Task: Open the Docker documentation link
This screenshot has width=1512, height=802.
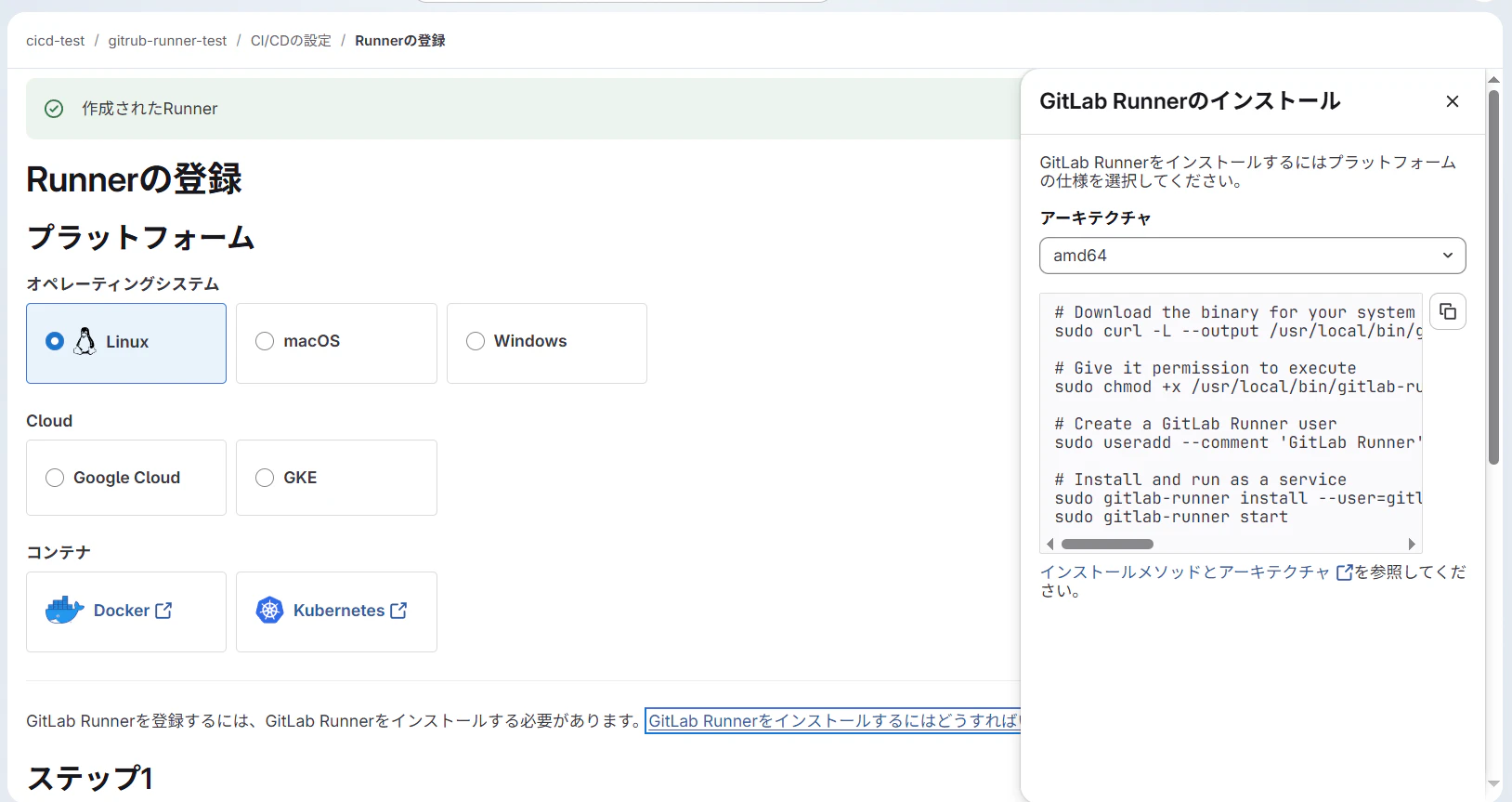Action: (133, 611)
